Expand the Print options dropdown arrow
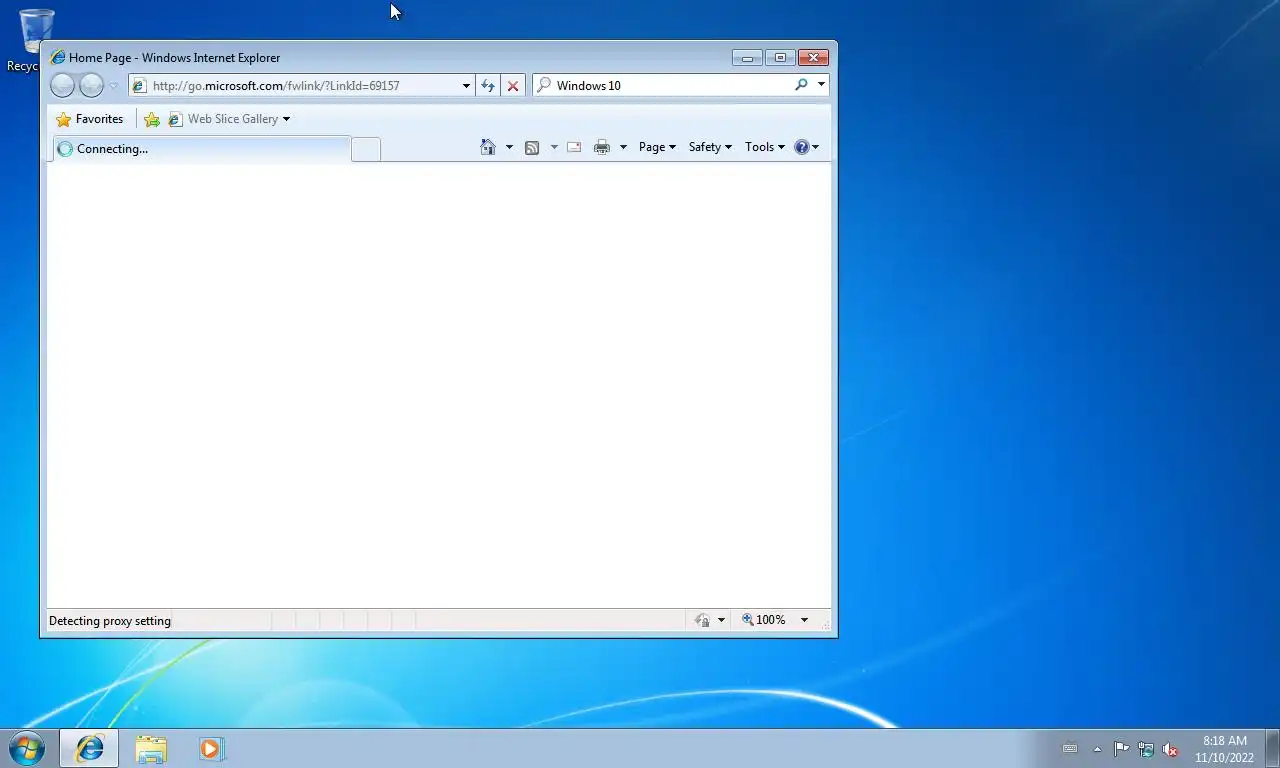This screenshot has height=768, width=1280. [623, 147]
